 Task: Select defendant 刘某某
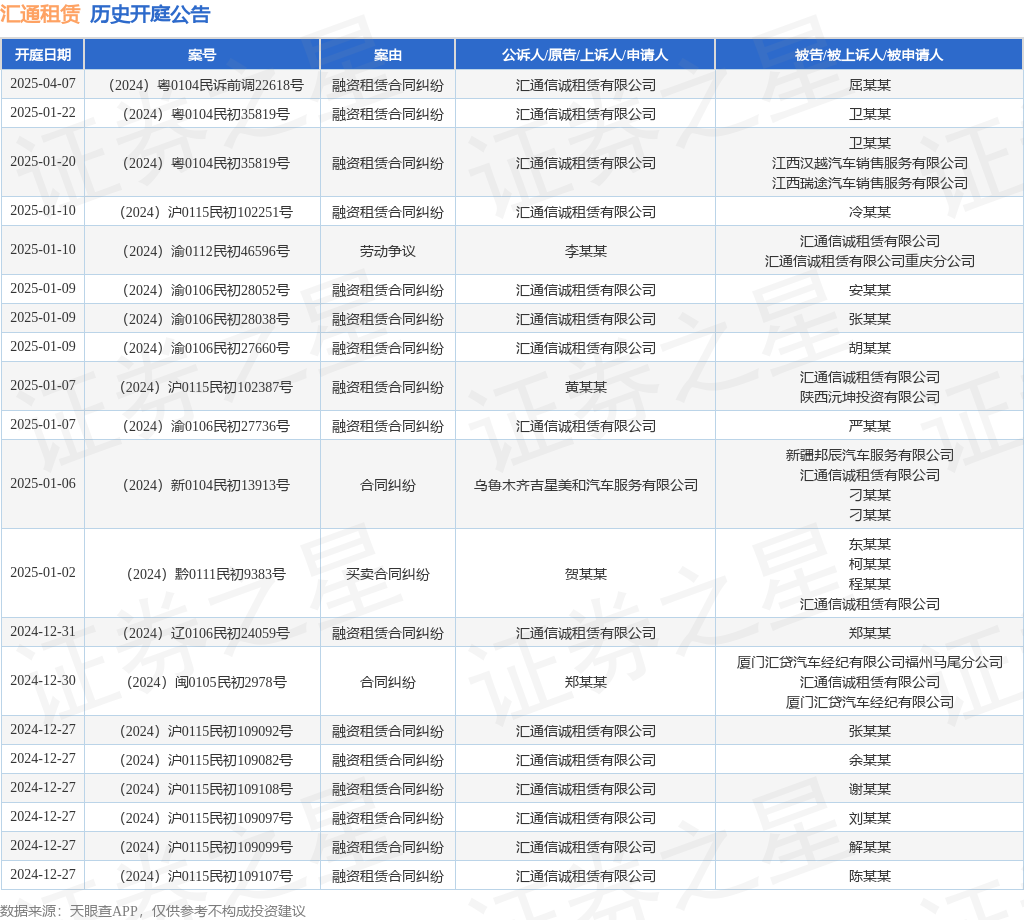coord(870,818)
